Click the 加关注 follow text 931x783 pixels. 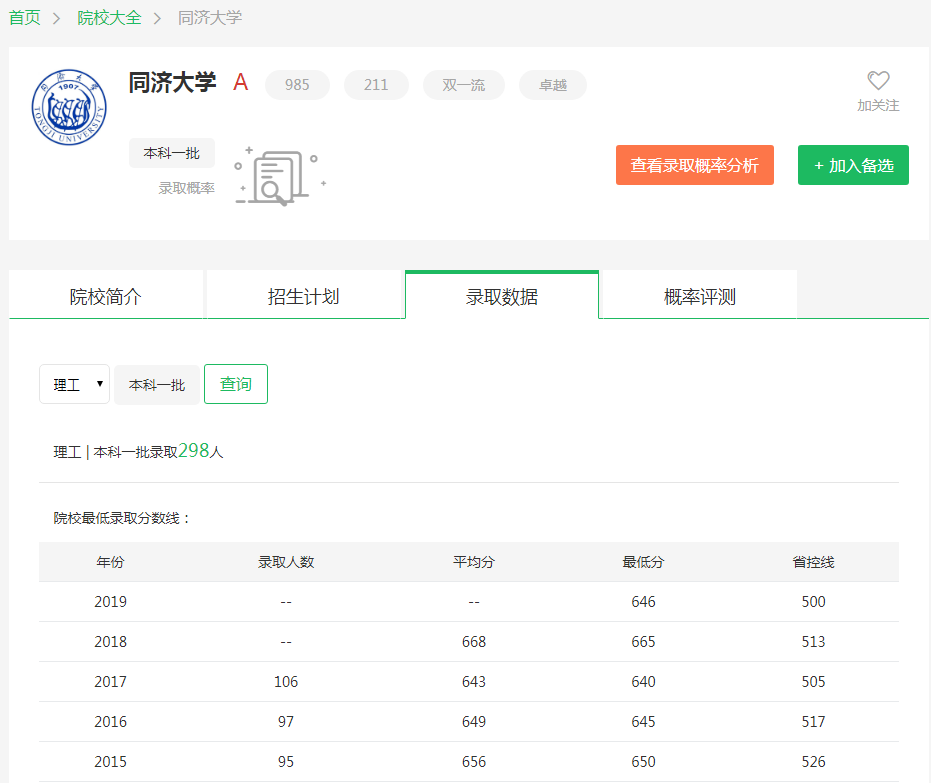pyautogui.click(x=878, y=105)
